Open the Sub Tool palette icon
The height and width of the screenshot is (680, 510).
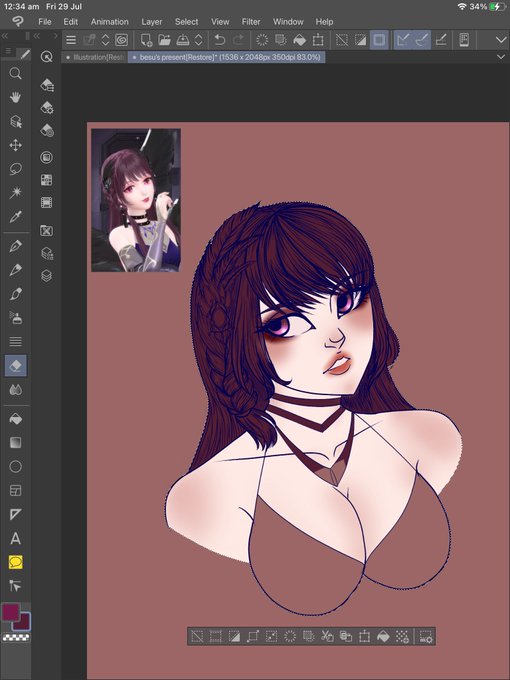(47, 85)
